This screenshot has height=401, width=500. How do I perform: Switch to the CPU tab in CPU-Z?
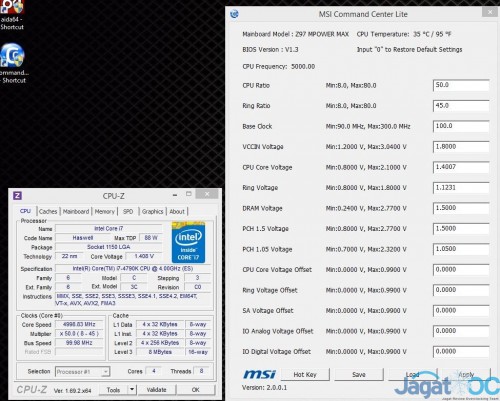(x=25, y=211)
